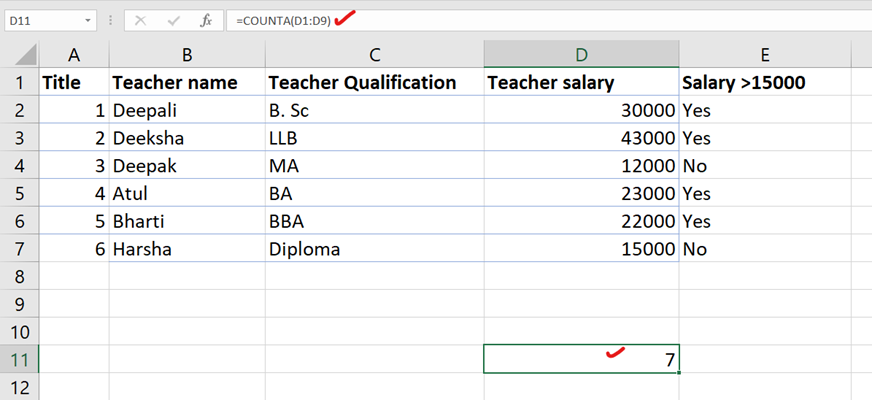
Task: Click the Cancel X icon in formula bar
Action: click(141, 20)
